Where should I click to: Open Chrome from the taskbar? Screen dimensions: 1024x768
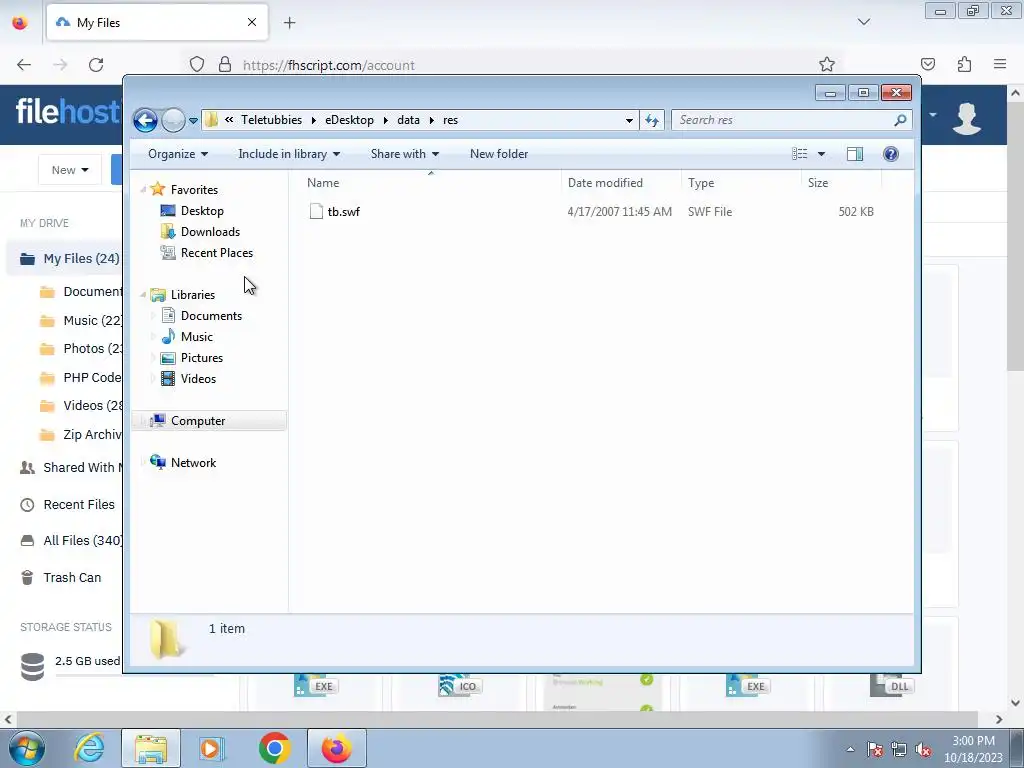pyautogui.click(x=274, y=748)
